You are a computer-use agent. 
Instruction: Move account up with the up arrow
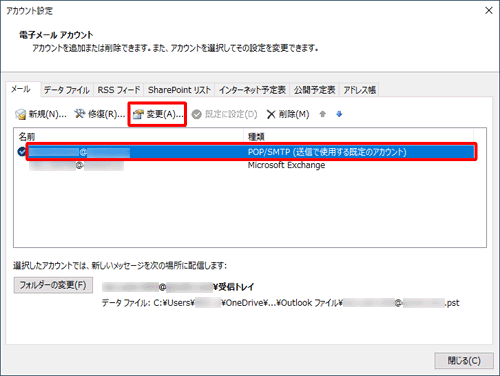pos(322,114)
